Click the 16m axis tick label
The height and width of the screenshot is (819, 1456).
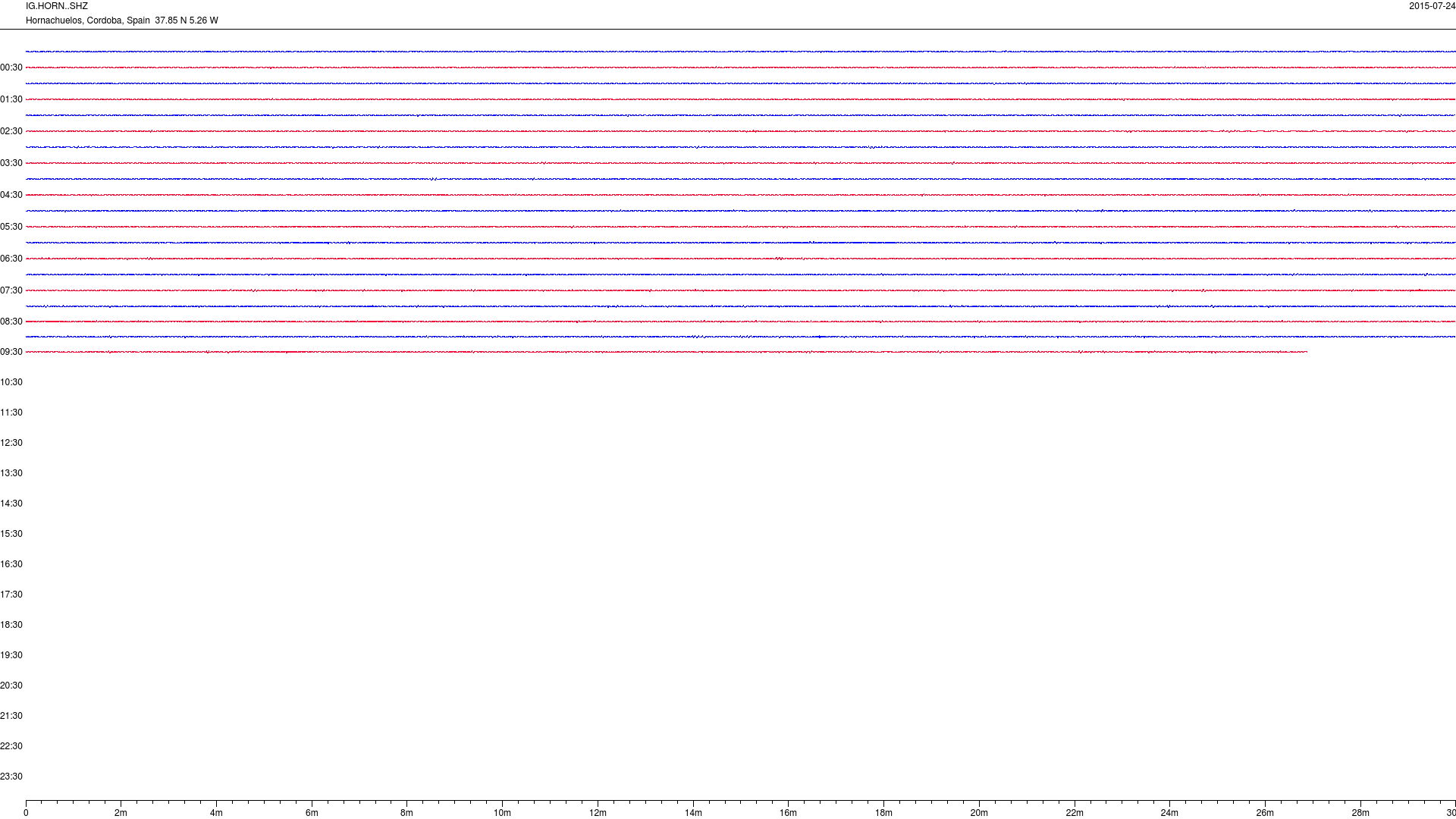pos(788,813)
